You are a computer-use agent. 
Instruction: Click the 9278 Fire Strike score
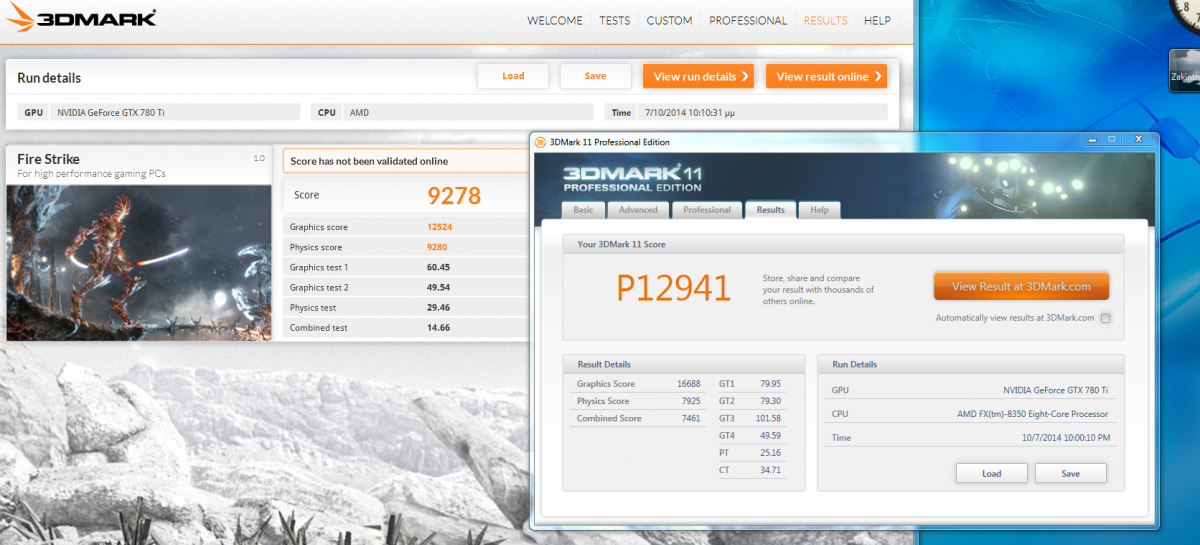click(454, 195)
